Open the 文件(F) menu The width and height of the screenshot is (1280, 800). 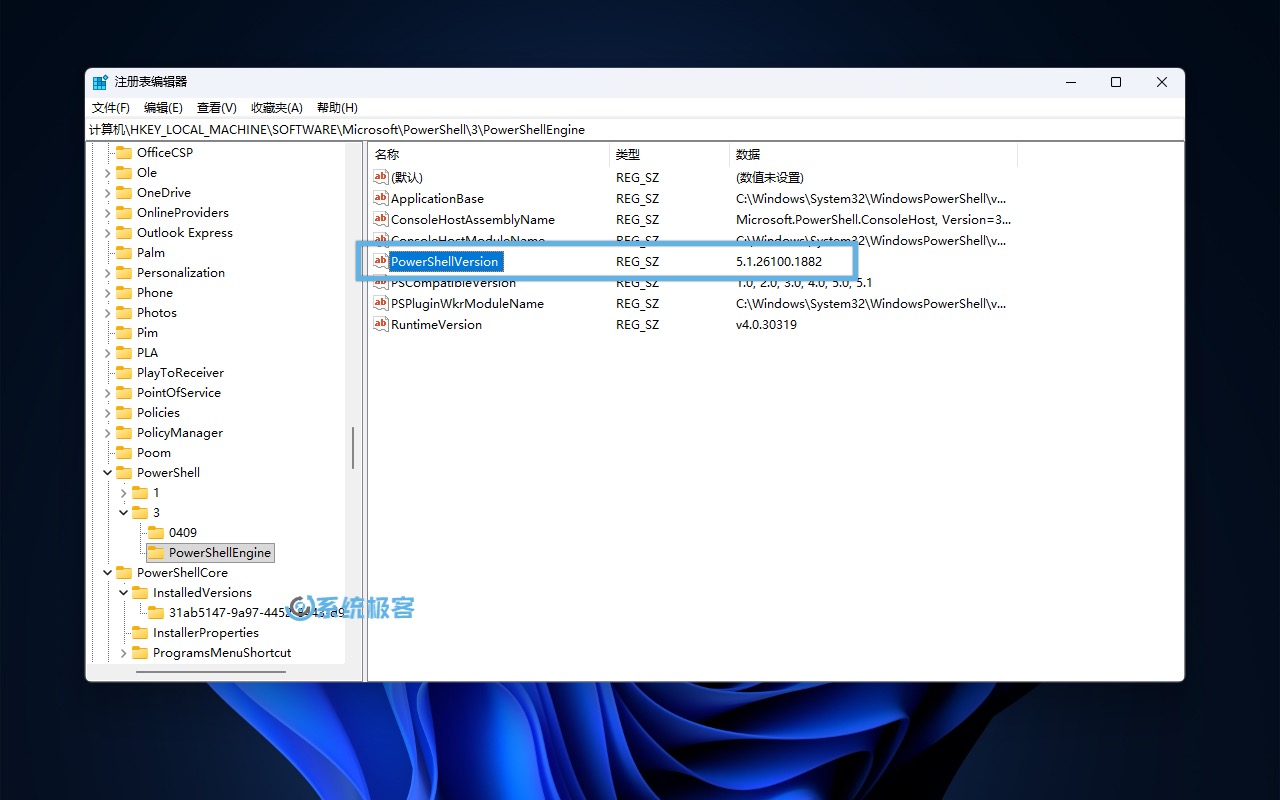click(x=111, y=108)
